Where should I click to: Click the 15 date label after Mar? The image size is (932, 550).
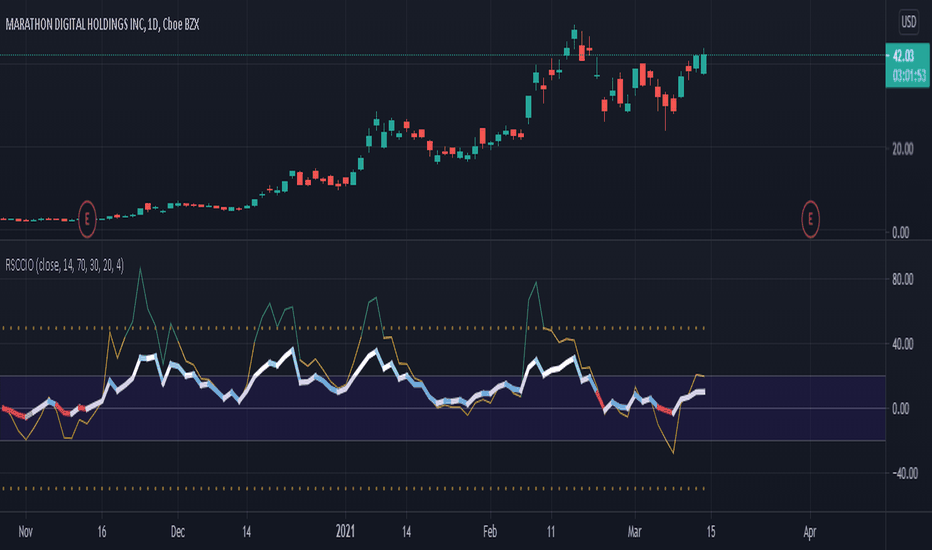tap(711, 532)
